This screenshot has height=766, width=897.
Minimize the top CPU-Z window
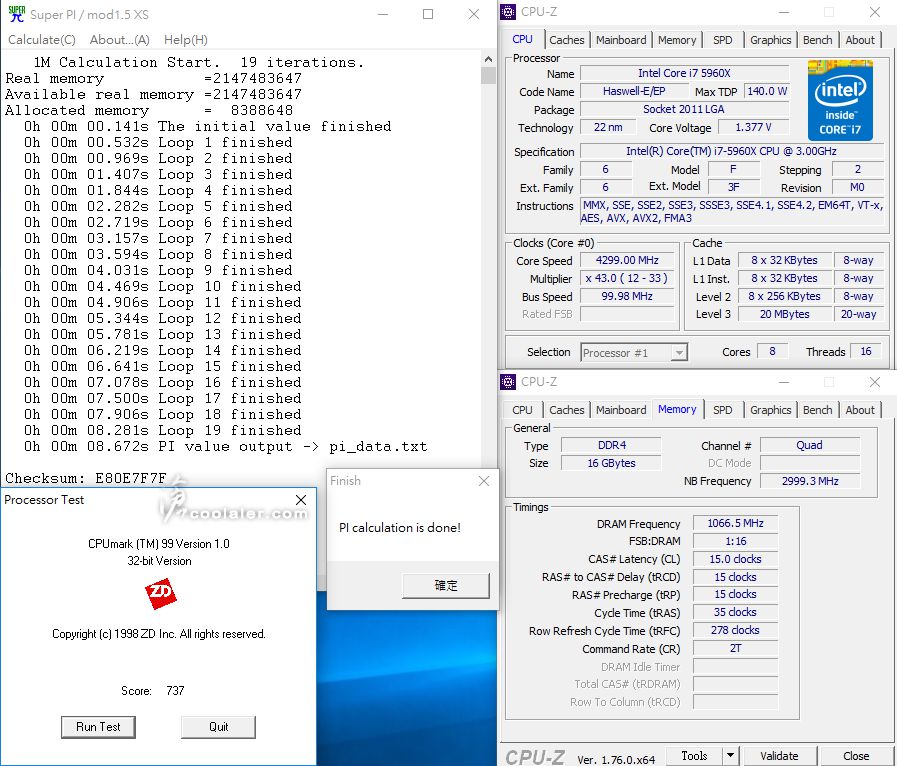click(x=784, y=11)
